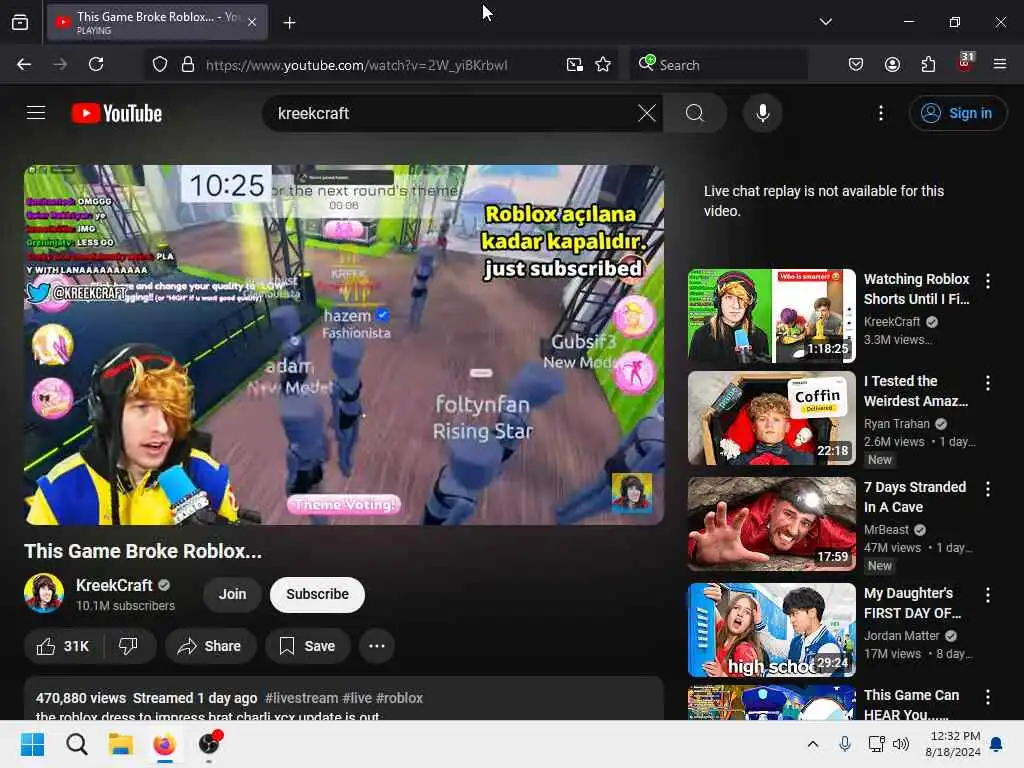Open more actions ellipsis under video
This screenshot has width=1024, height=768.
(x=377, y=646)
